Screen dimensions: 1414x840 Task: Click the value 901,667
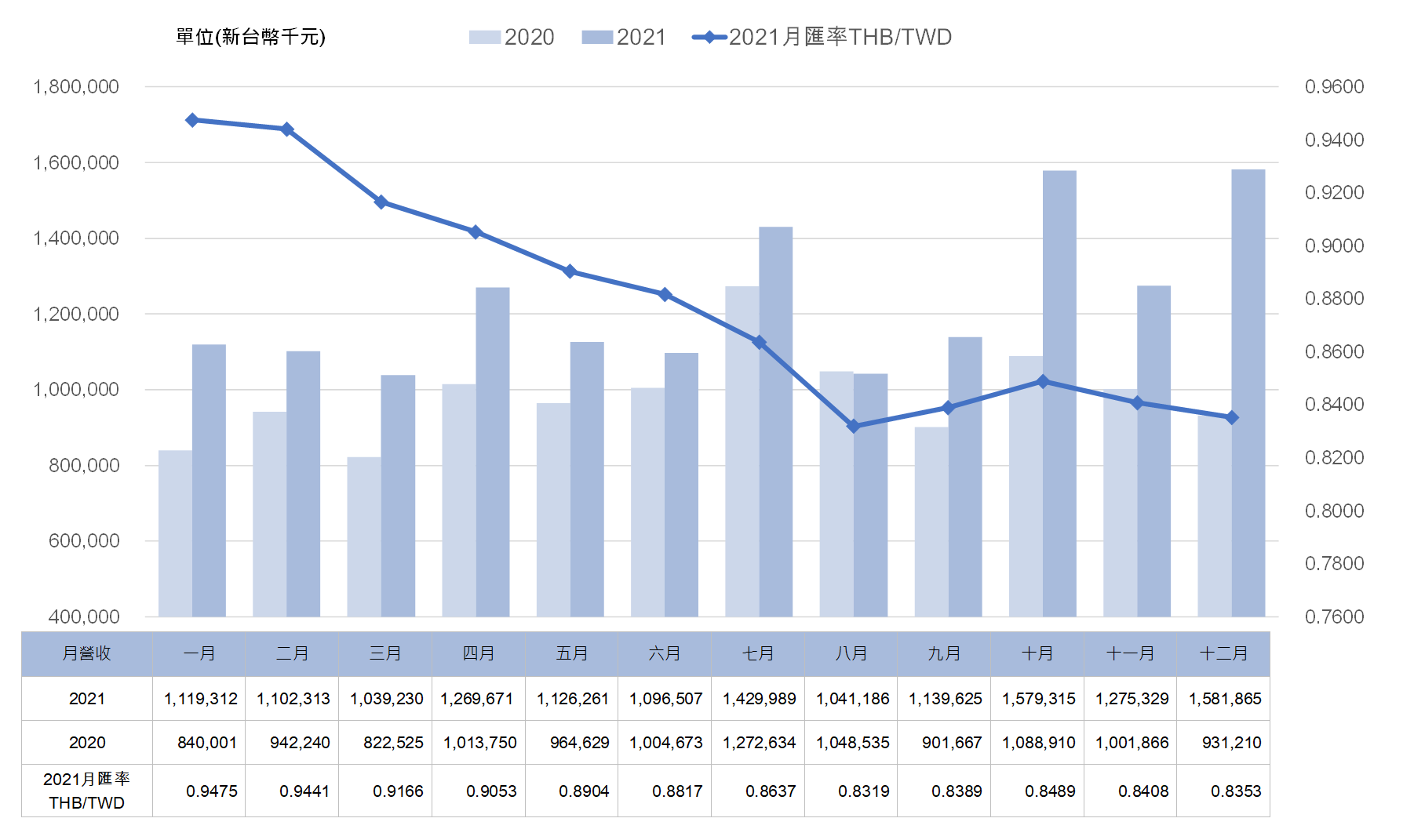coord(952,743)
